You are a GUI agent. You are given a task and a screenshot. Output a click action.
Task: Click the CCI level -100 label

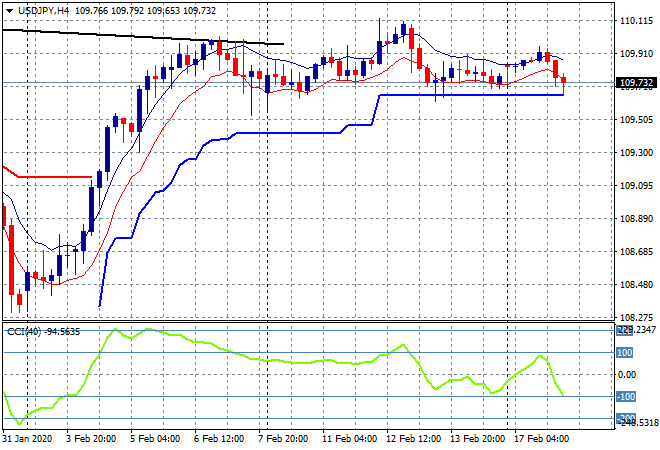pyautogui.click(x=626, y=397)
